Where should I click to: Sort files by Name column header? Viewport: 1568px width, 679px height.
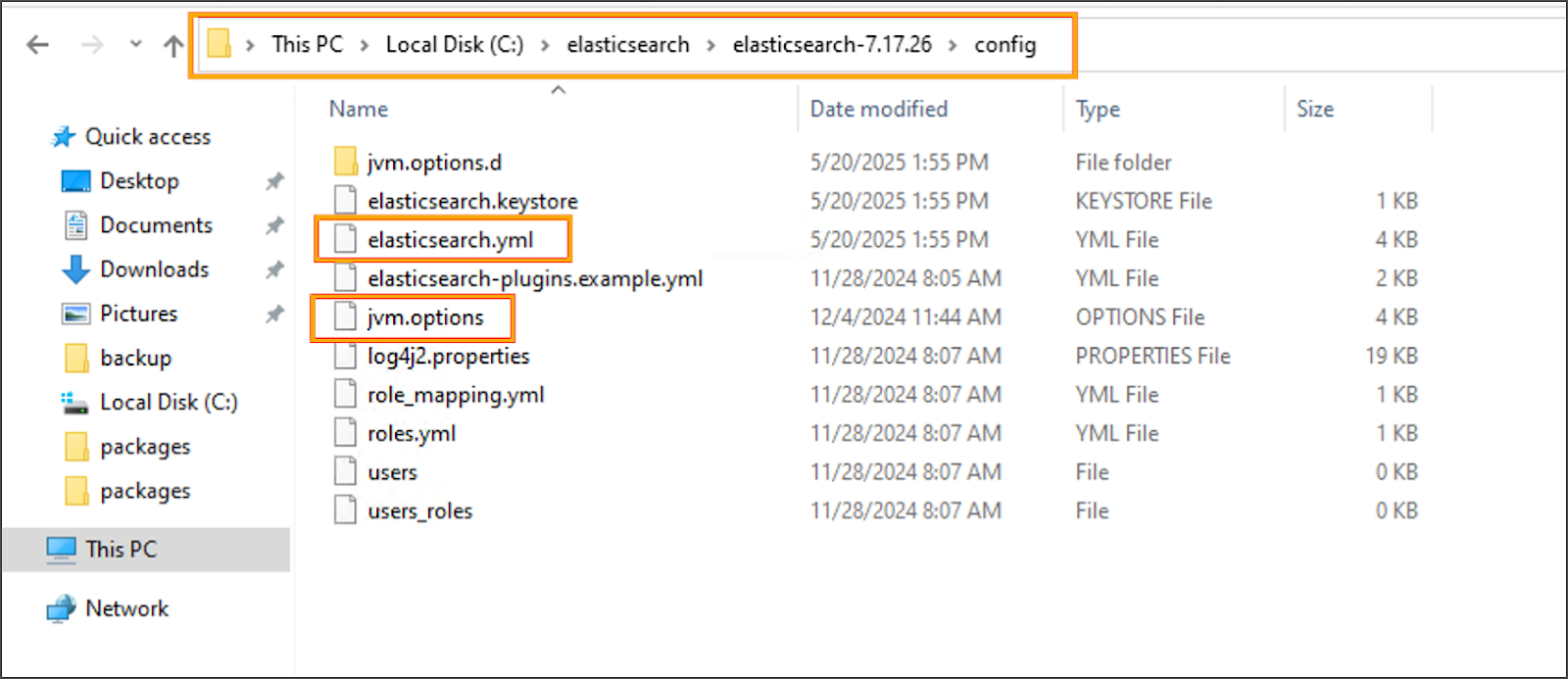(x=359, y=109)
